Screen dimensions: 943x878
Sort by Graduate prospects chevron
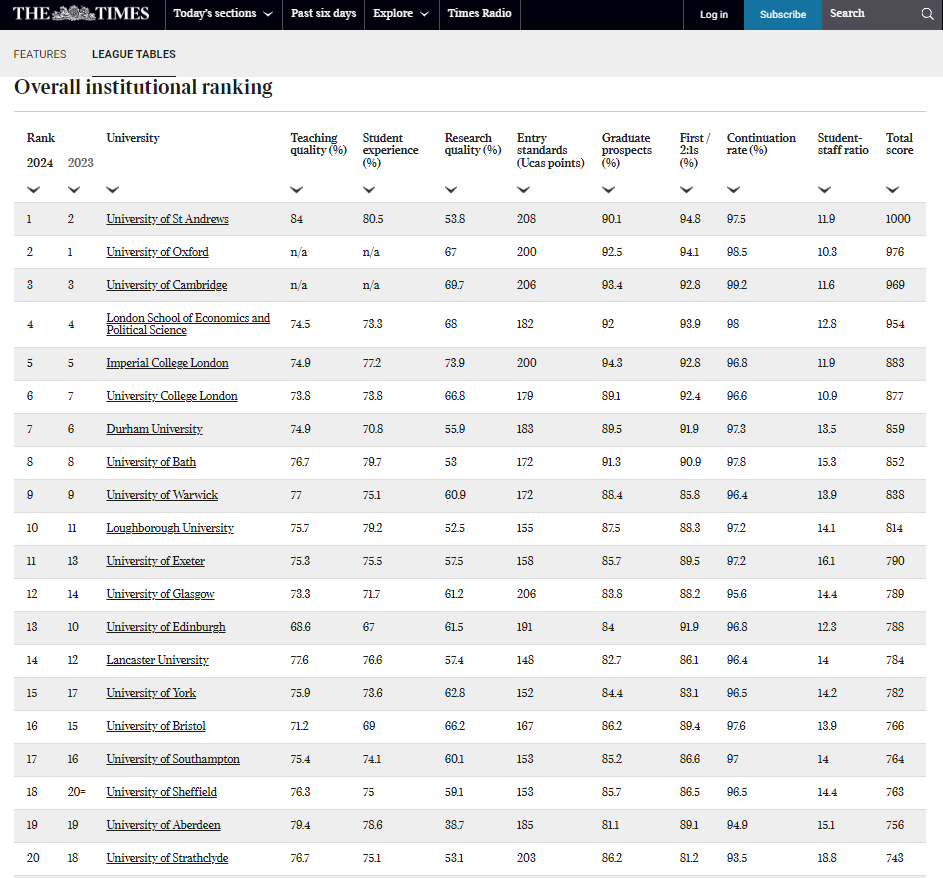[609, 189]
